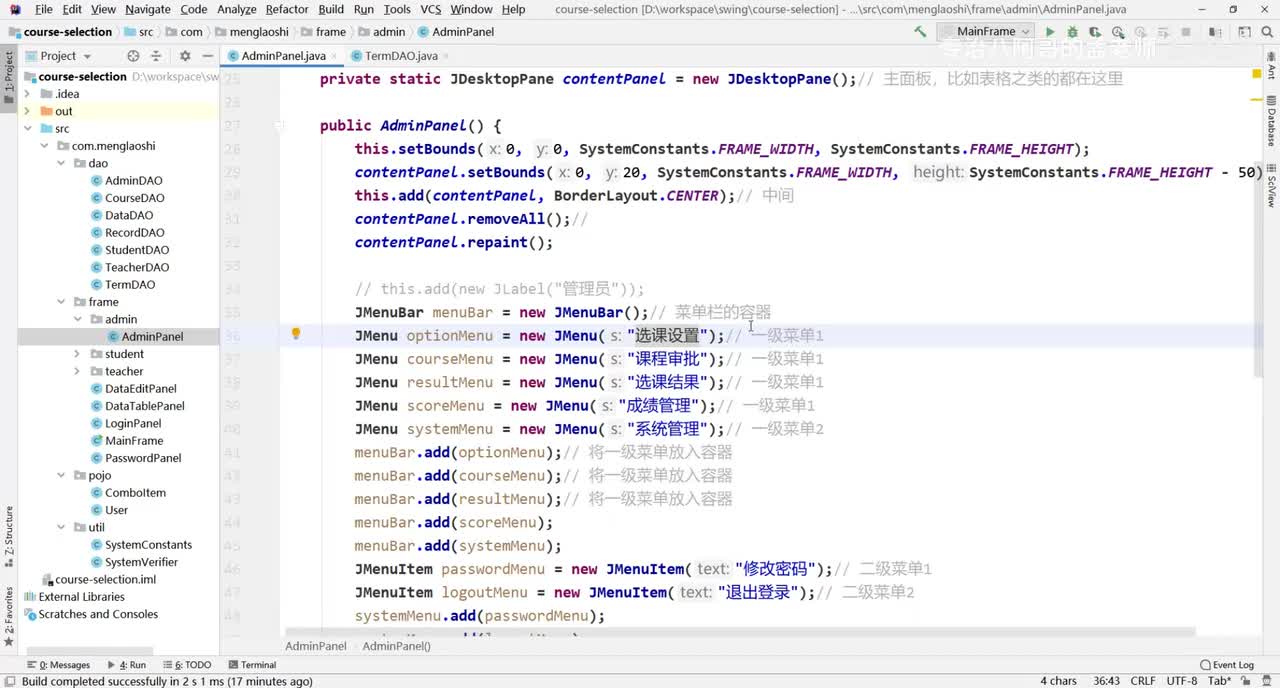Expand the .idea folder
Image resolution: width=1280 pixels, height=688 pixels.
[28, 94]
